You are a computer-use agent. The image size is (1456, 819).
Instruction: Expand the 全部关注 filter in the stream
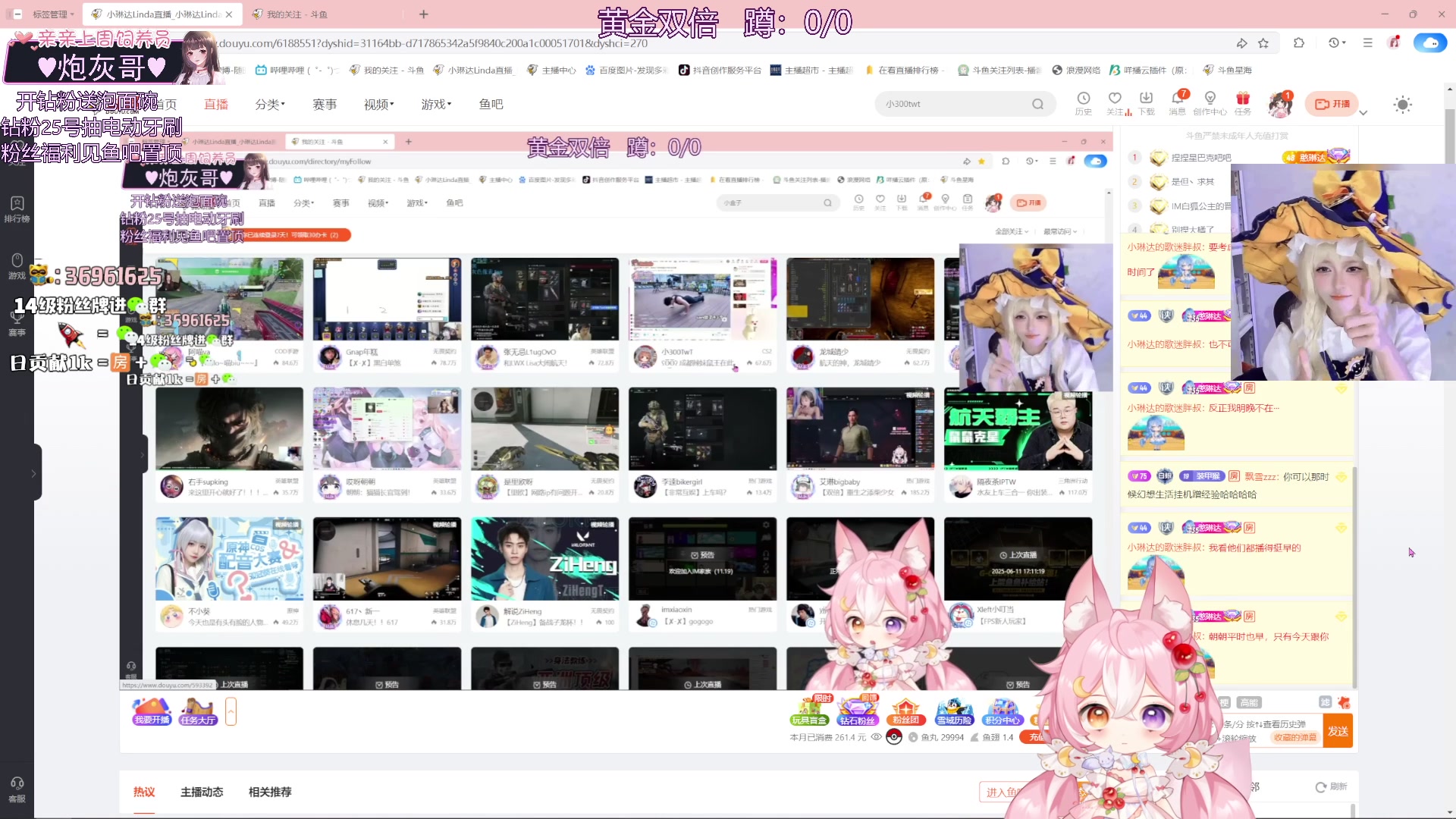[x=1012, y=231]
